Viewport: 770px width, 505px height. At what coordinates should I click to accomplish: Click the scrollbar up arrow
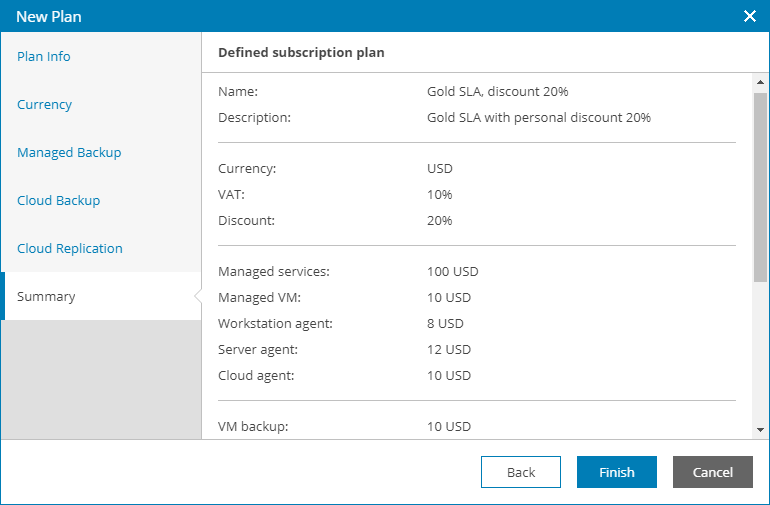[x=761, y=83]
